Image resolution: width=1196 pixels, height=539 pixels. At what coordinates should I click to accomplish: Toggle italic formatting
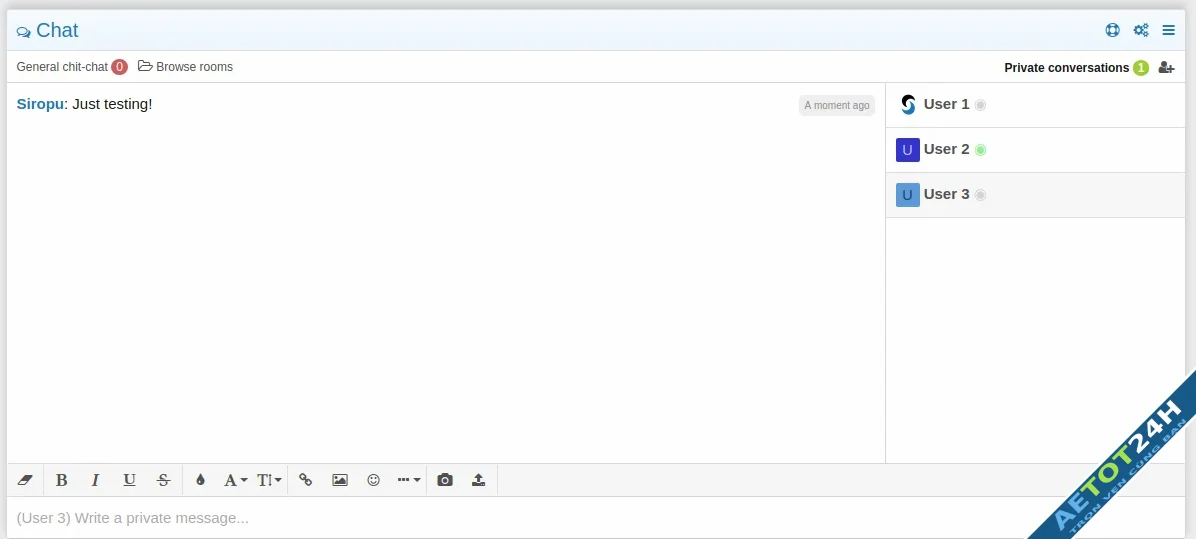tap(96, 480)
